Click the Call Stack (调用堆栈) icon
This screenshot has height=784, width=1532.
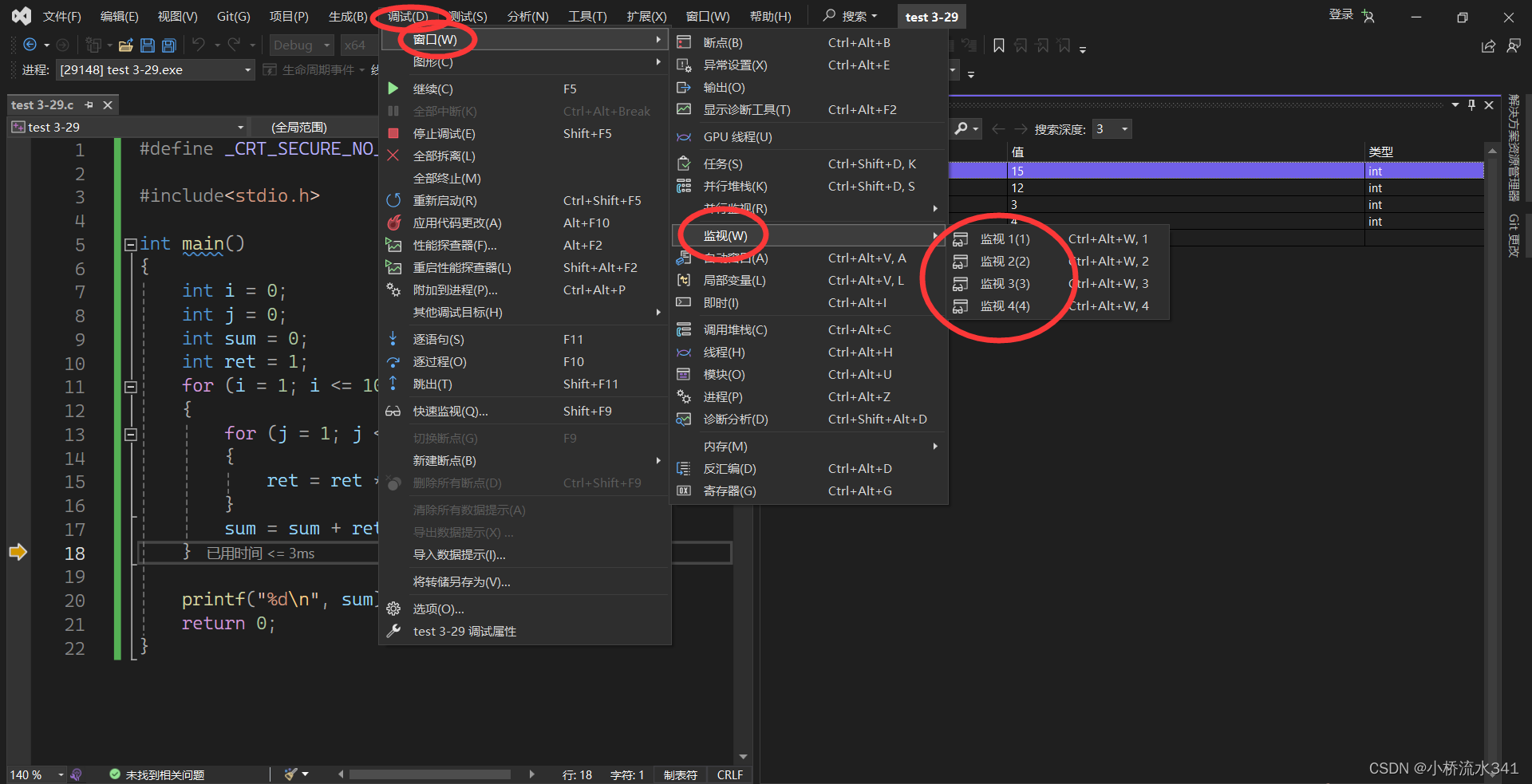tap(684, 329)
